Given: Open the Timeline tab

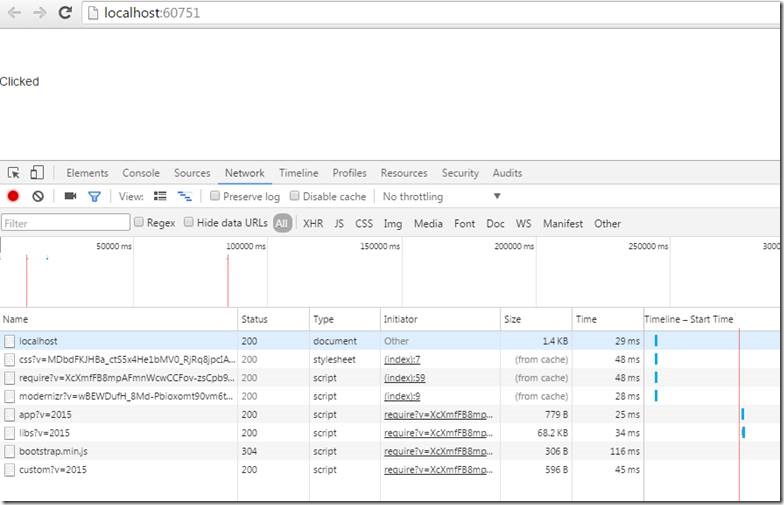Looking at the screenshot, I should pos(298,173).
